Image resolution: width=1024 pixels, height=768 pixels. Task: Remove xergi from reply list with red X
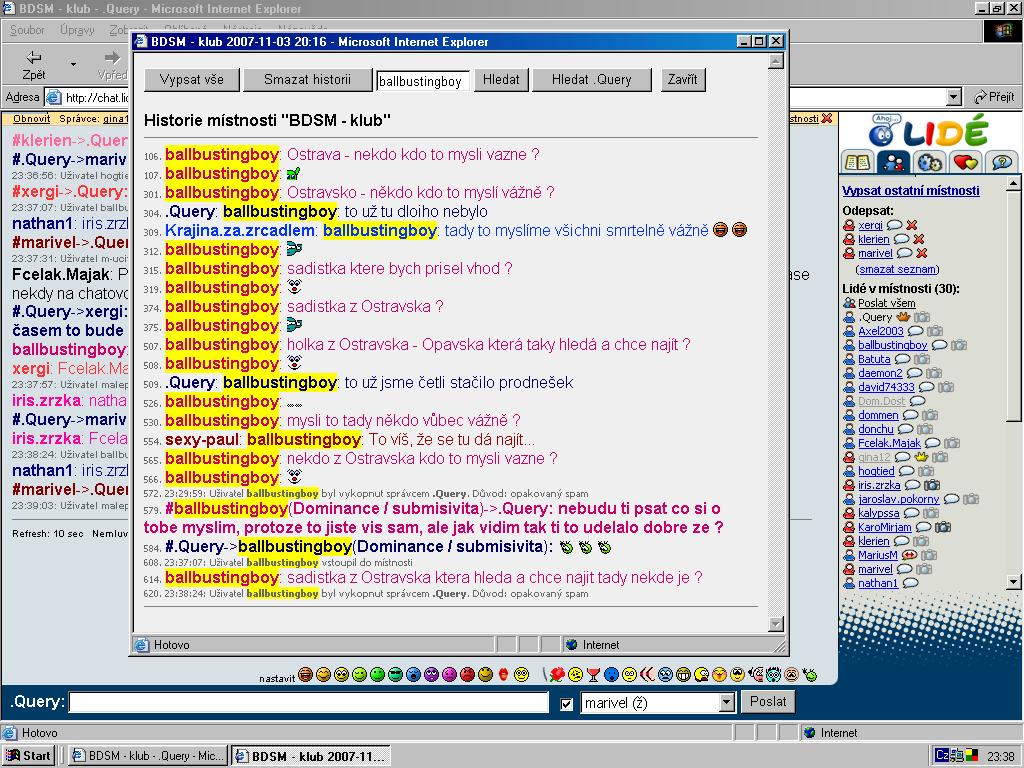pos(912,225)
